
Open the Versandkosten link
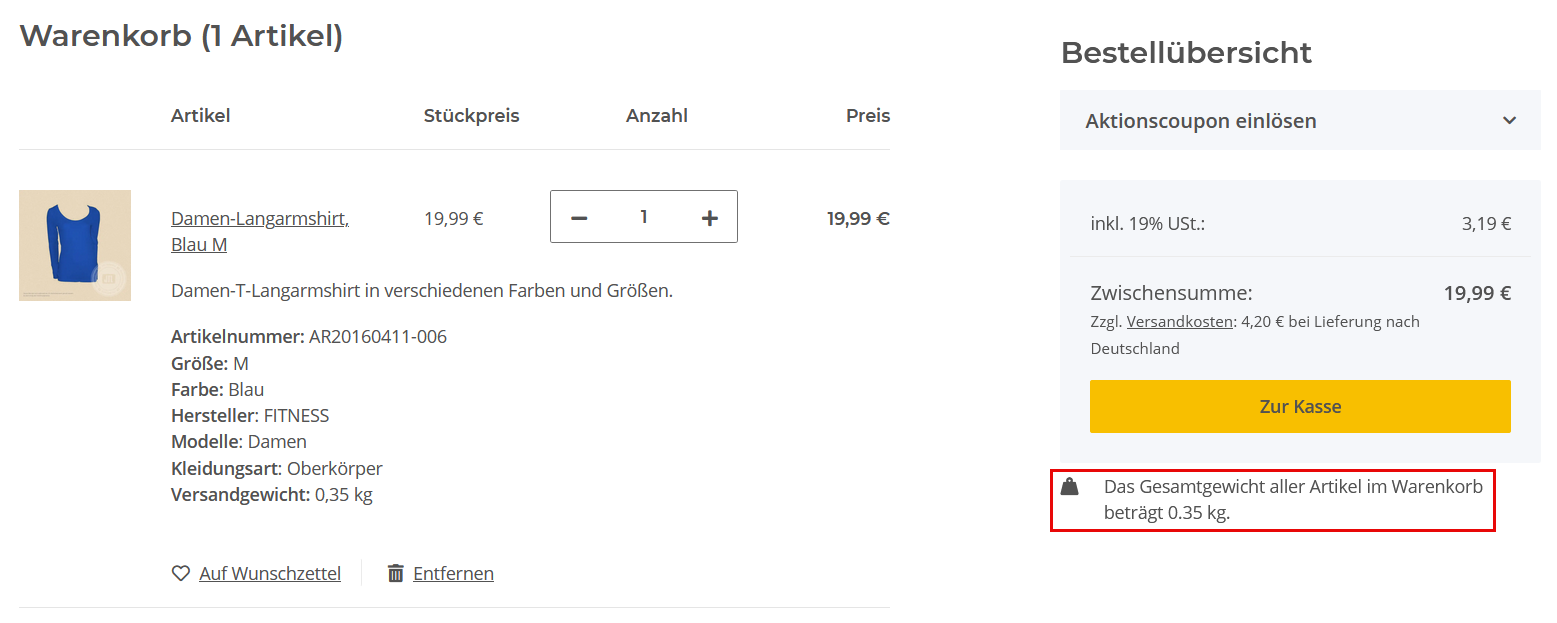click(x=1179, y=322)
